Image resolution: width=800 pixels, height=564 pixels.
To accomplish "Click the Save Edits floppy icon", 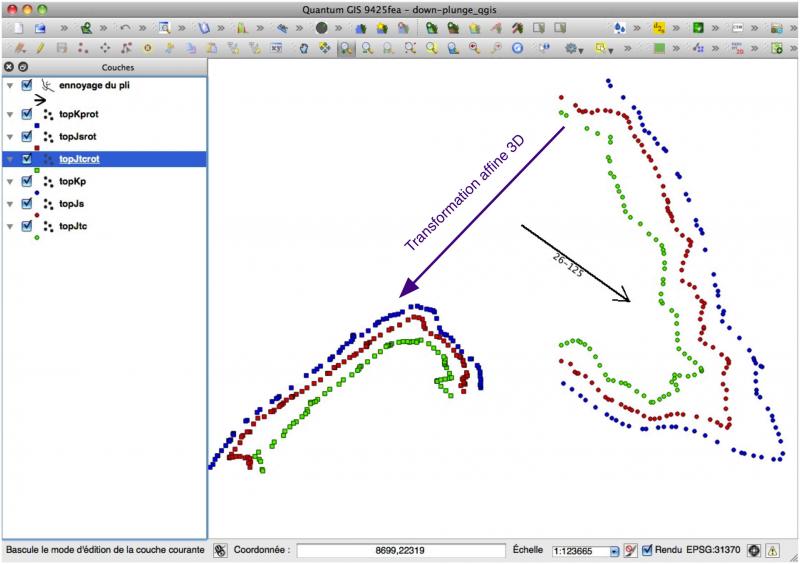I will 62,47.
